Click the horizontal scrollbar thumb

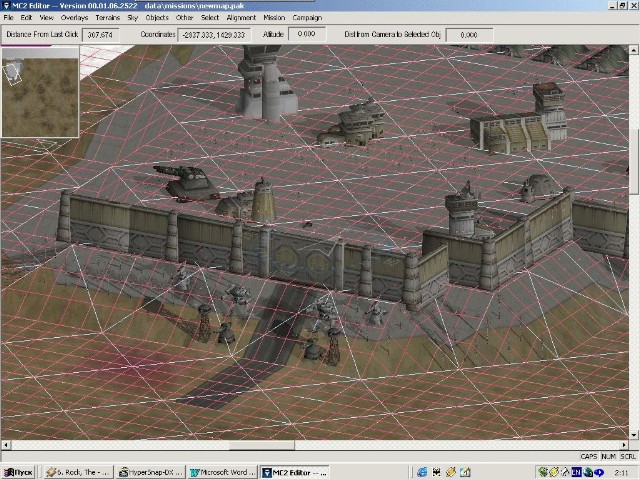click(x=262, y=445)
